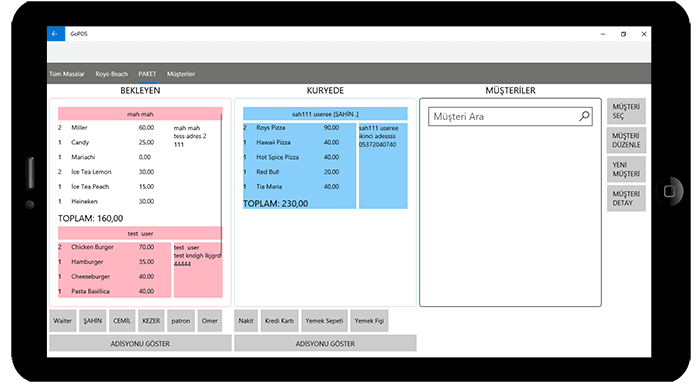This screenshot has height=386, width=700.
Task: Focus the Müşteri Ara search field
Action: coord(510,116)
